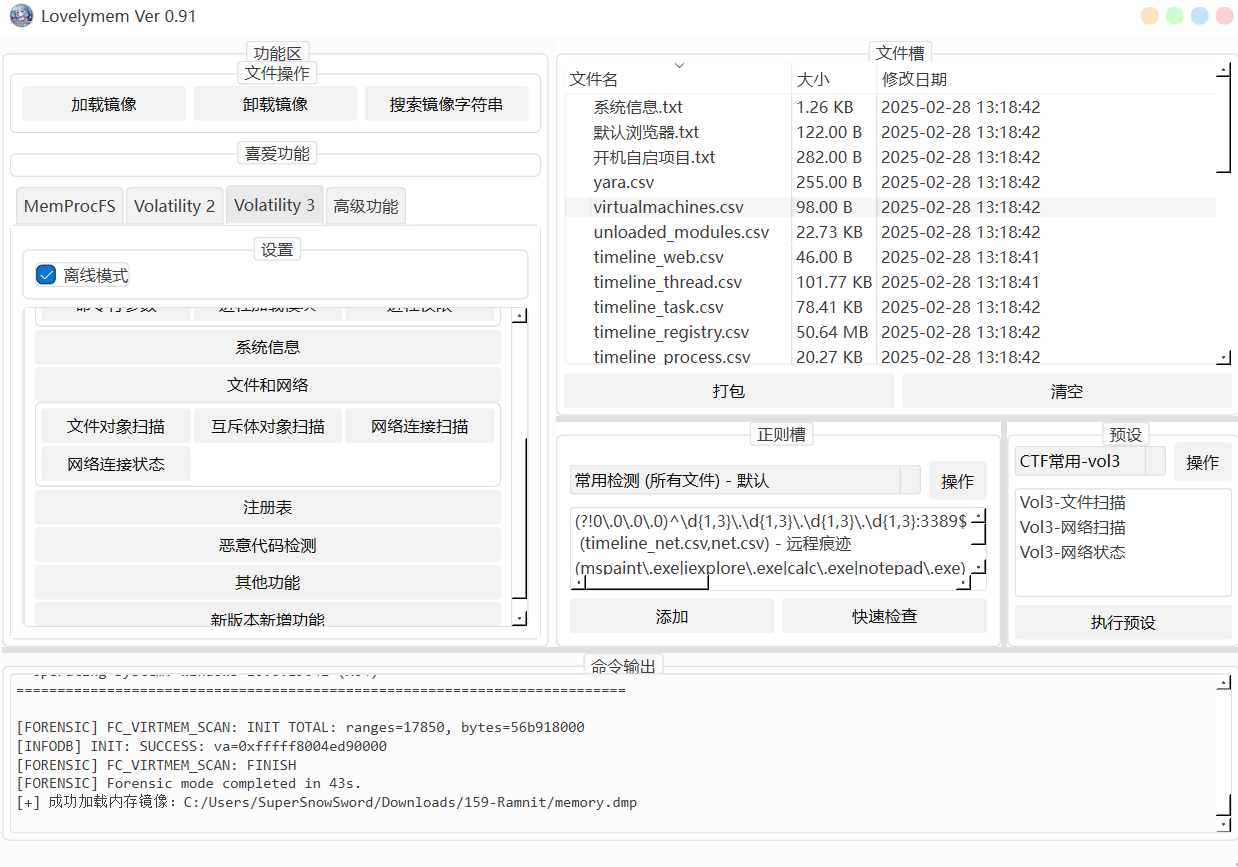Click 操作 button in the 正则槽 panel
Screen dimensions: 1238x867
point(958,481)
